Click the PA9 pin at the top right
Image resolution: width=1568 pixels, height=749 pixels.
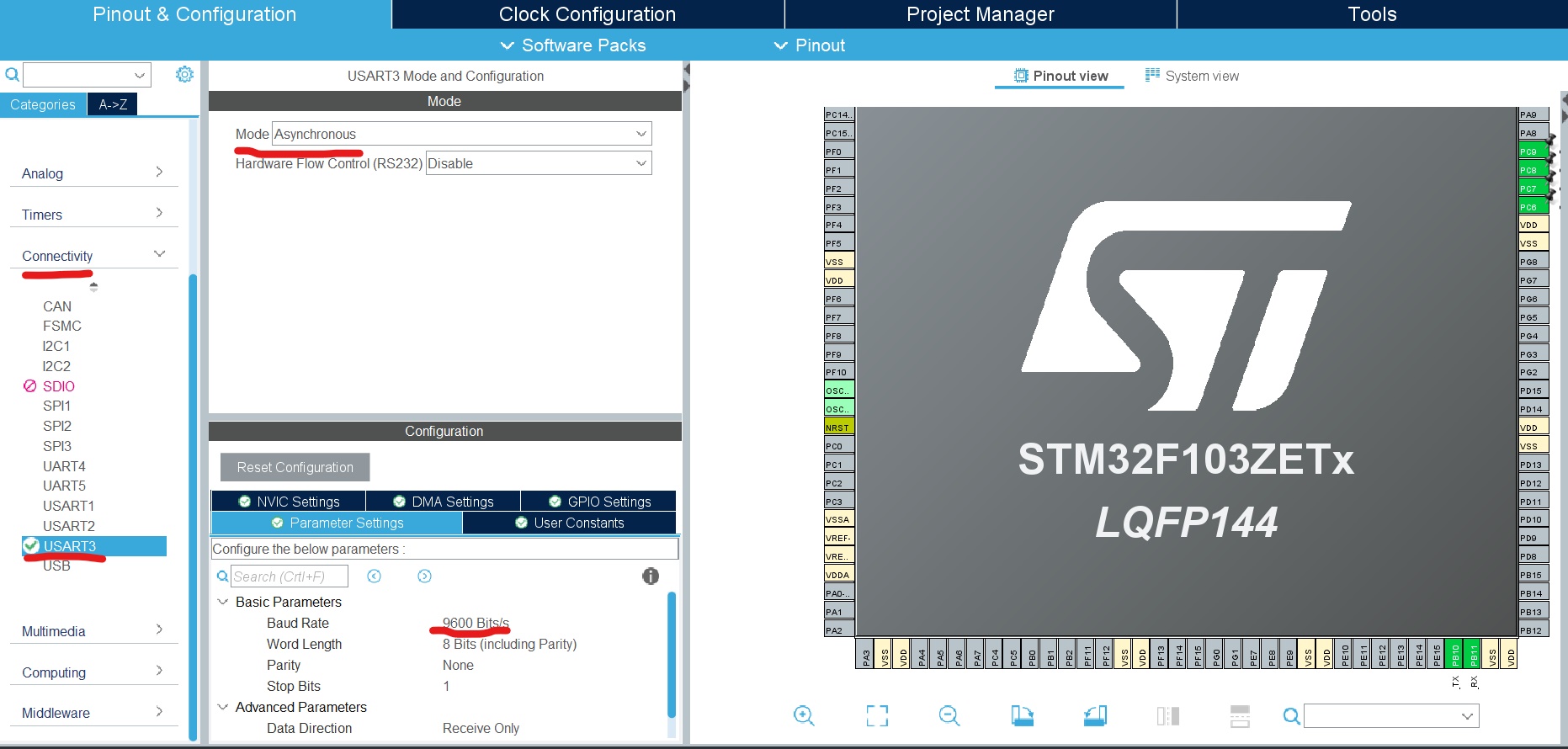tap(1533, 114)
